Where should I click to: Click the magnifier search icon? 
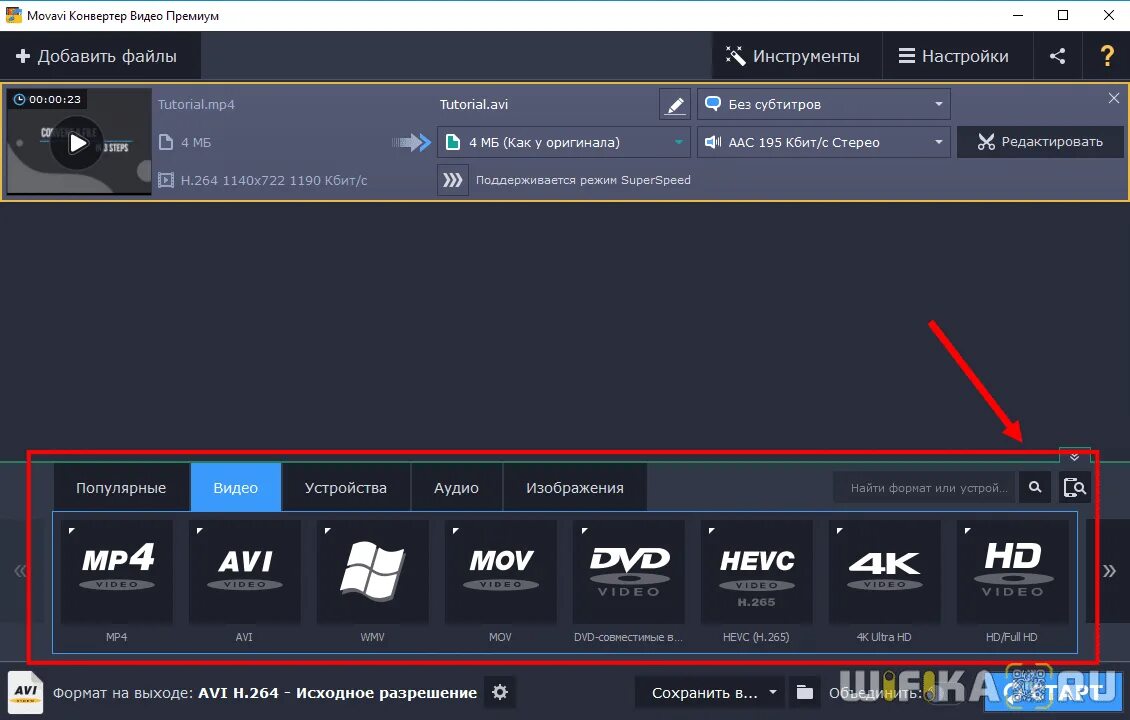click(x=1035, y=488)
